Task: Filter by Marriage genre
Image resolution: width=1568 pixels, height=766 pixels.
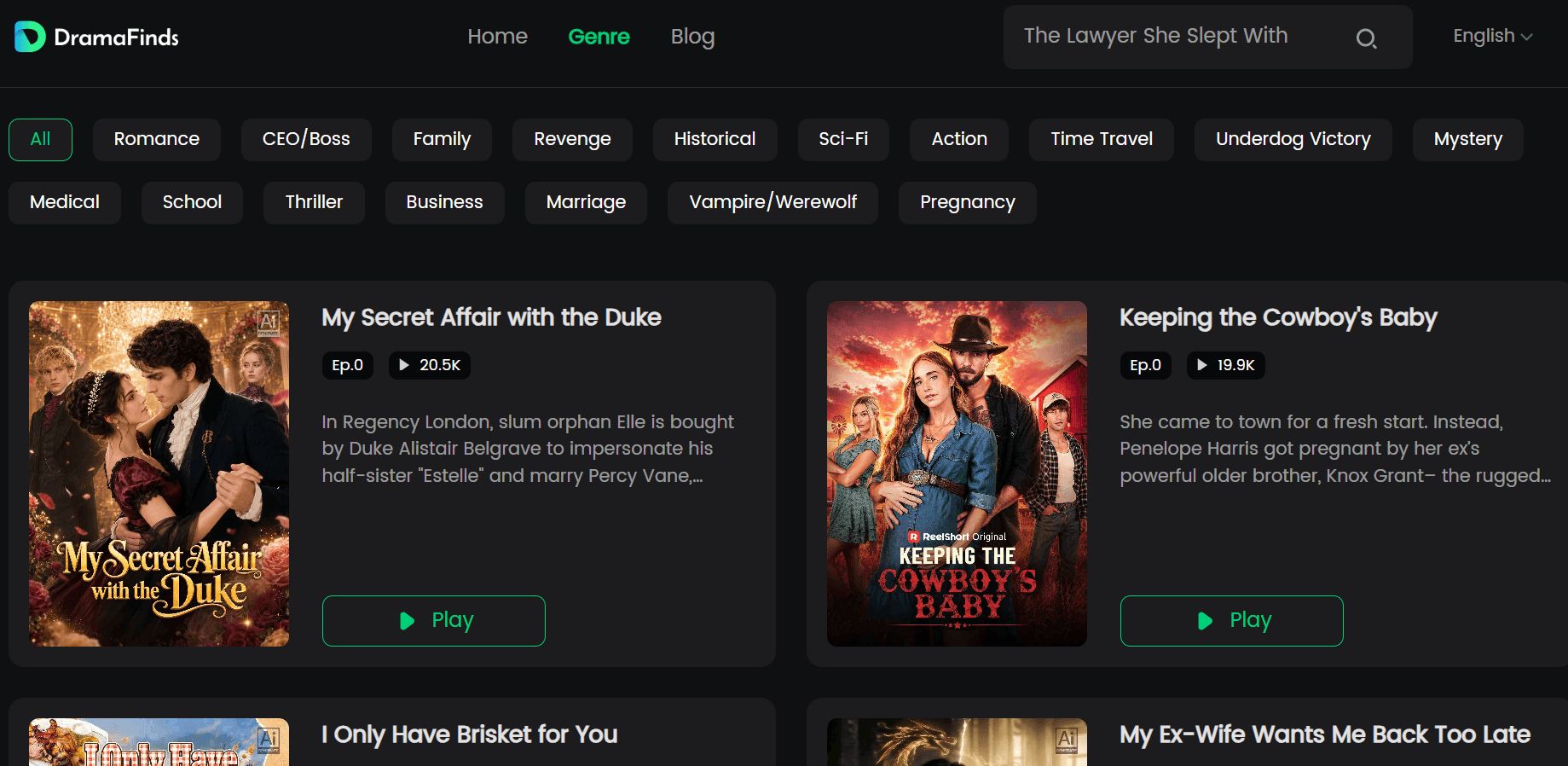Action: click(586, 203)
